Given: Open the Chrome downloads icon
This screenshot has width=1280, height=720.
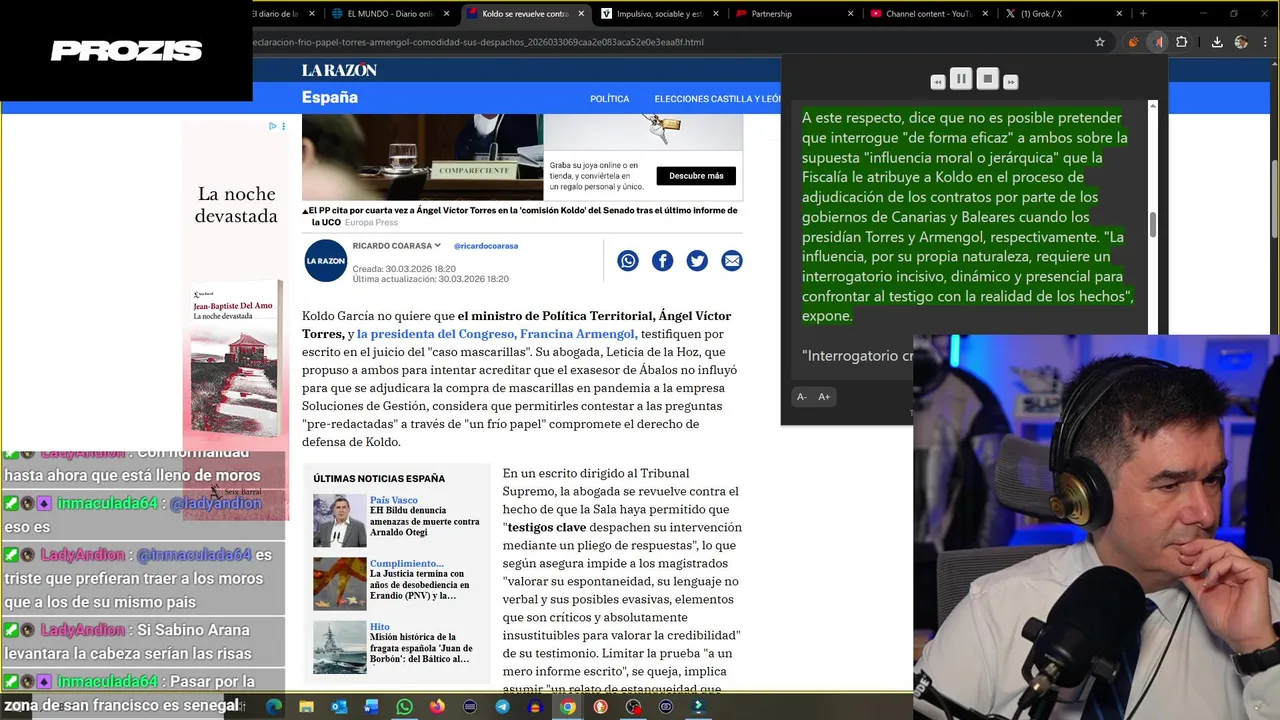Looking at the screenshot, I should (x=1217, y=42).
